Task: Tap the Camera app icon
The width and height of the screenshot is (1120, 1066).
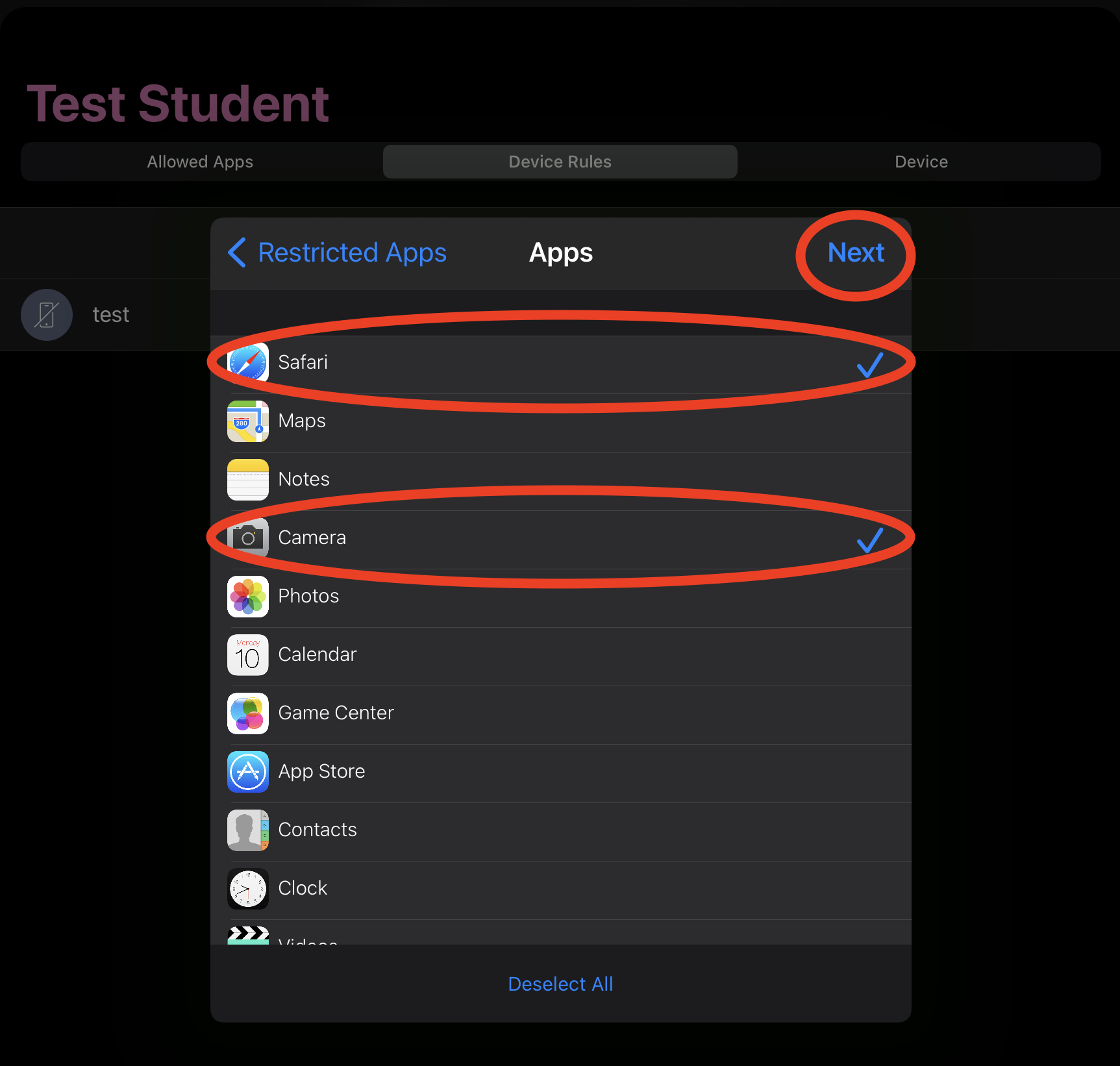Action: coord(248,538)
